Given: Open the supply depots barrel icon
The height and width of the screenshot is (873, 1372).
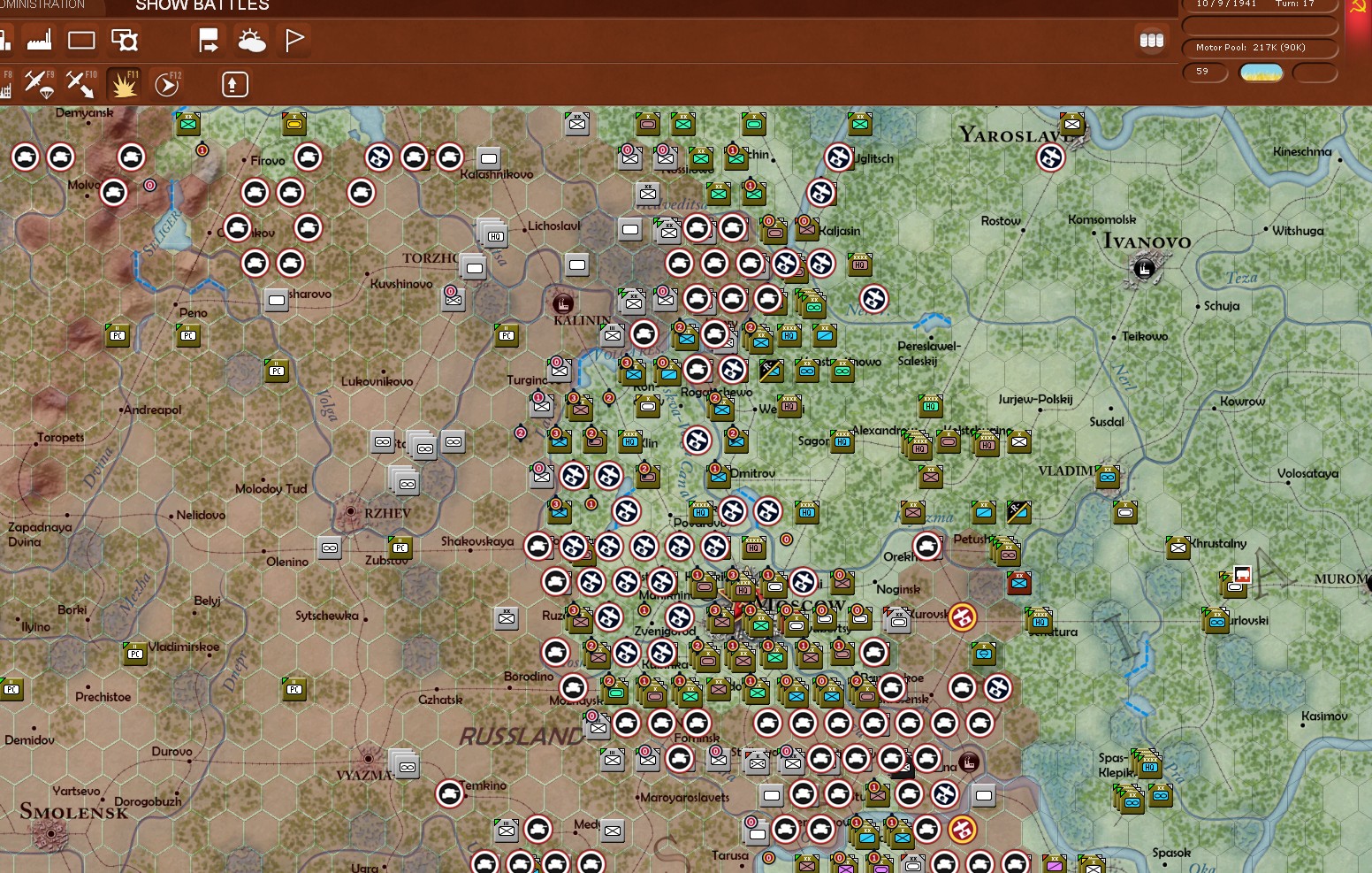Looking at the screenshot, I should 1151,40.
